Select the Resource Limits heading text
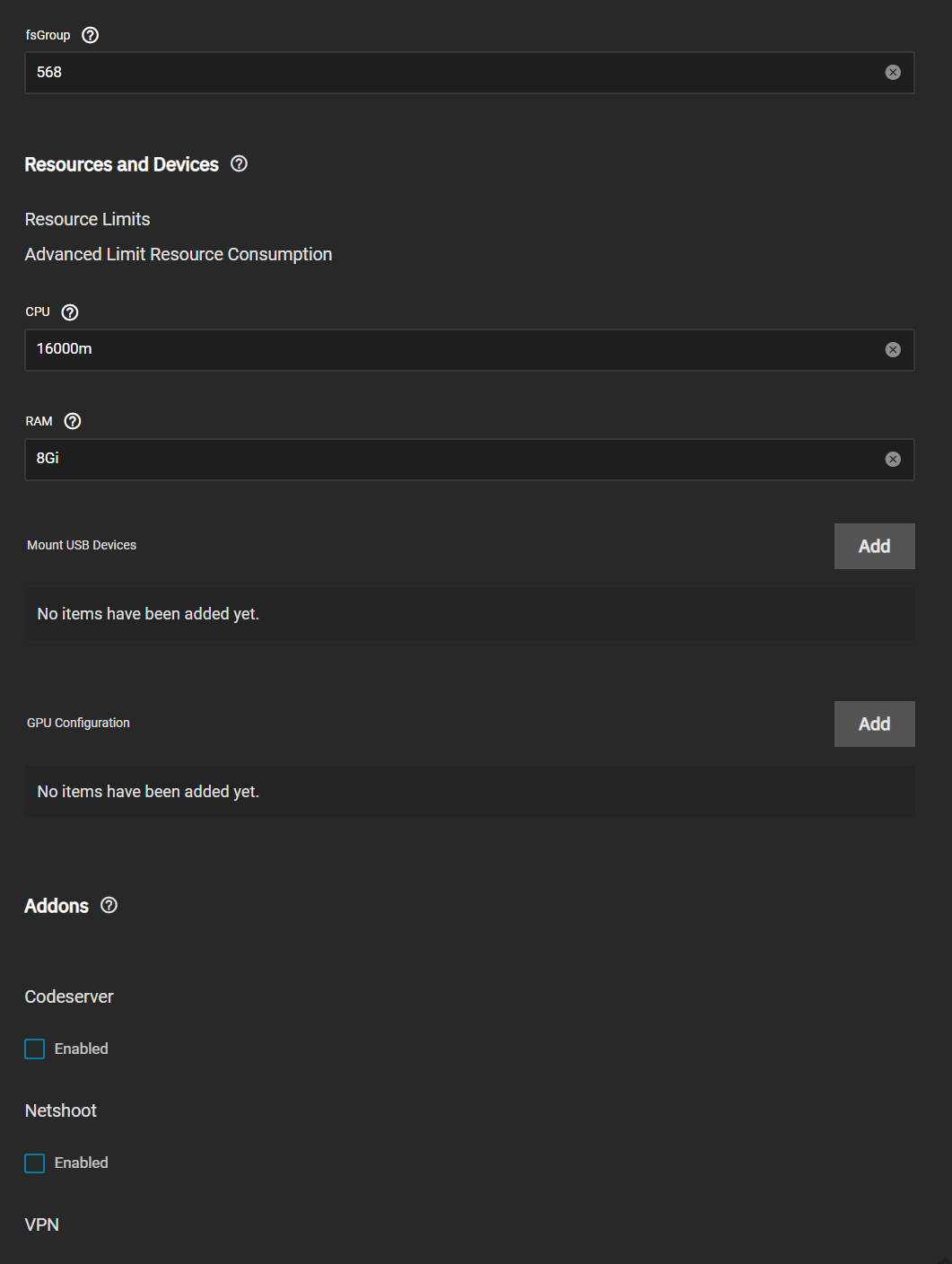The width and height of the screenshot is (952, 1264). tap(87, 219)
